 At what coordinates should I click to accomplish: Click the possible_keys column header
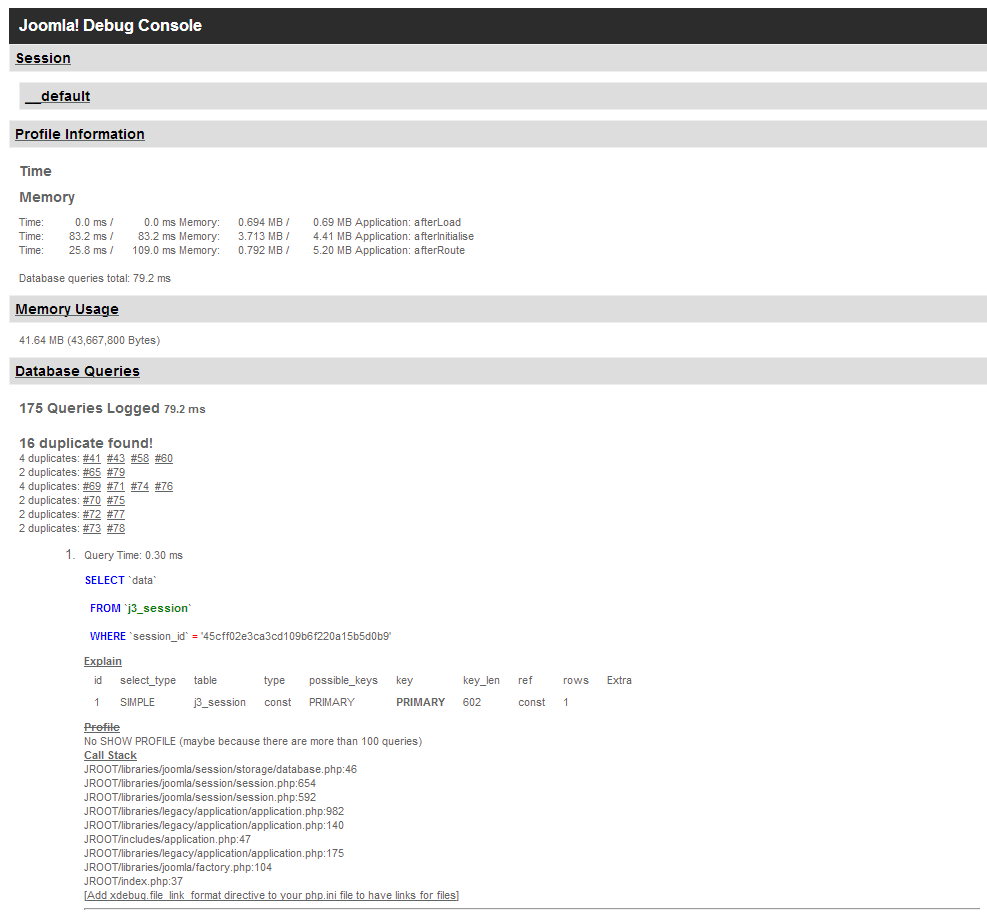tap(343, 680)
